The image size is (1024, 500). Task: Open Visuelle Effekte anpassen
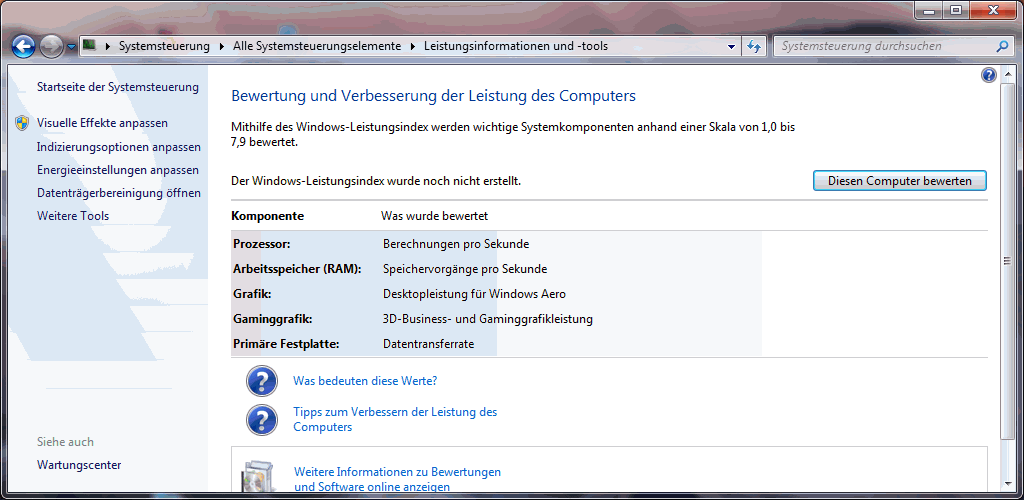(x=103, y=123)
